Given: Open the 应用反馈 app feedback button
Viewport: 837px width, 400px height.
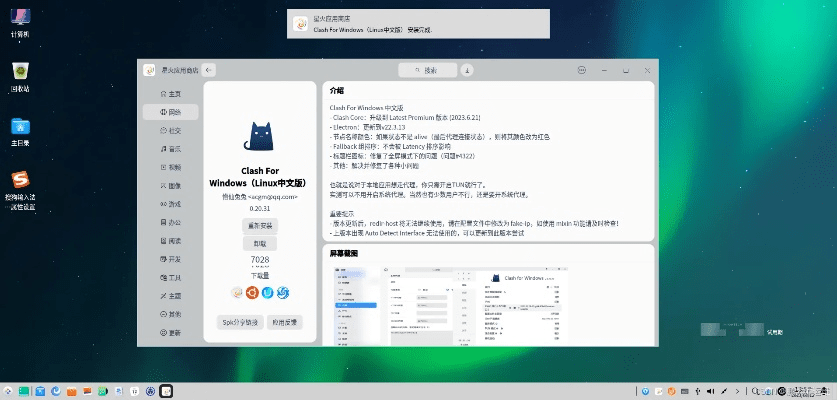Looking at the screenshot, I should coord(285,322).
